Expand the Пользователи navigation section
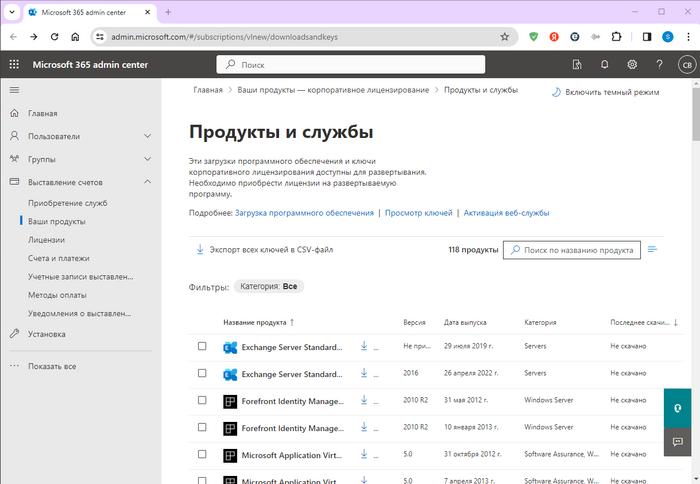Screen dimensions: 700x484 [x=147, y=136]
